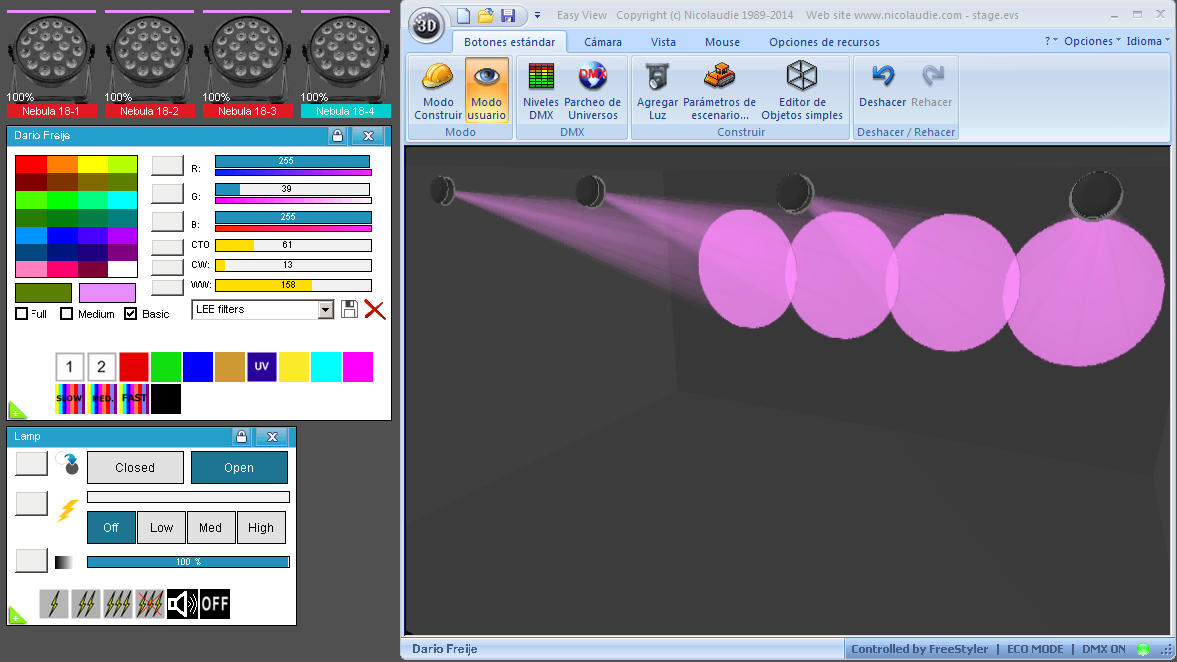1177x662 pixels.
Task: Enable the Full checkbox
Action: (x=21, y=313)
